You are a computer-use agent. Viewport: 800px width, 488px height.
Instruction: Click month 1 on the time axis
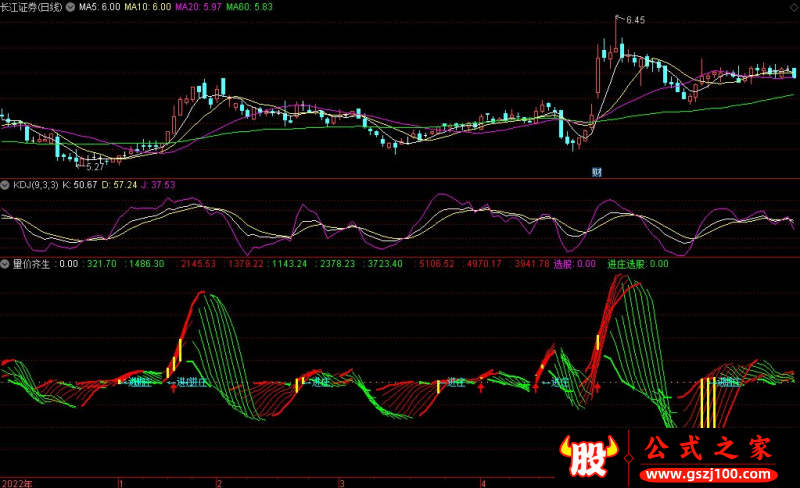click(x=121, y=483)
